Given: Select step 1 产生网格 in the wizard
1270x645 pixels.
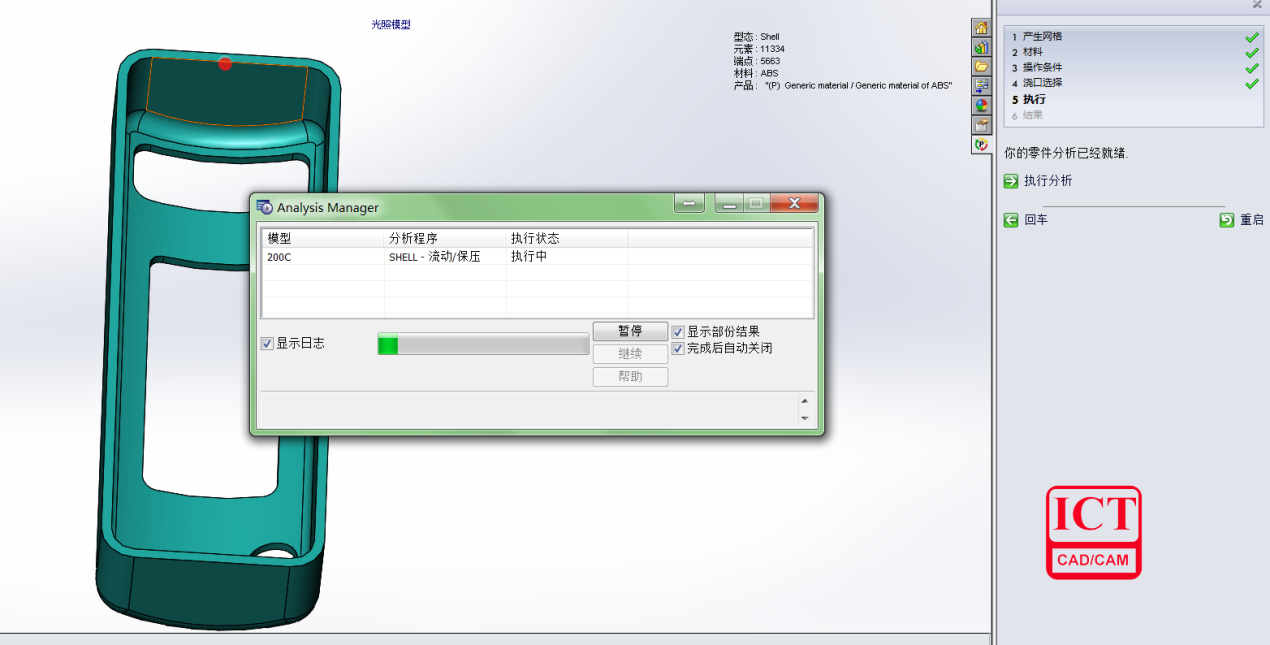Looking at the screenshot, I should click(x=1042, y=37).
